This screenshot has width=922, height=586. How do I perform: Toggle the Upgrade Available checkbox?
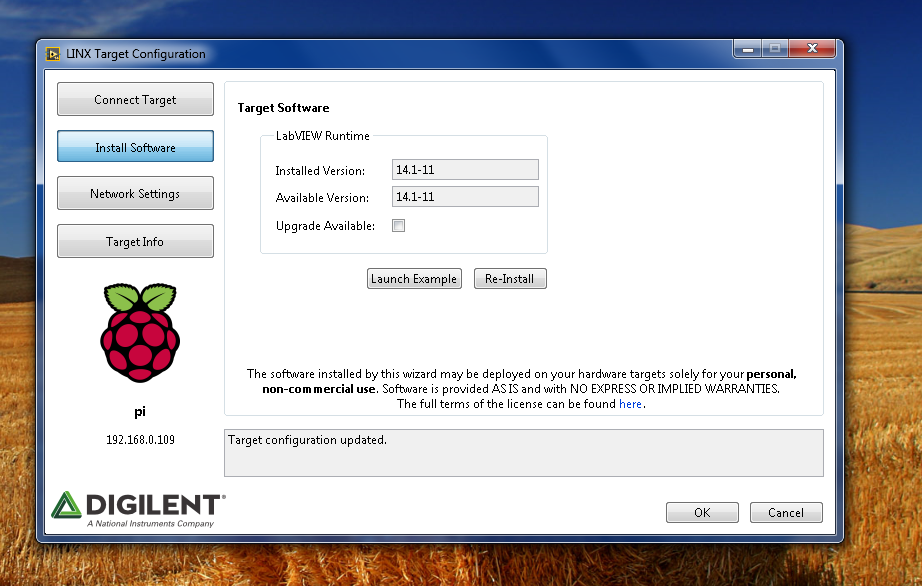(x=399, y=226)
